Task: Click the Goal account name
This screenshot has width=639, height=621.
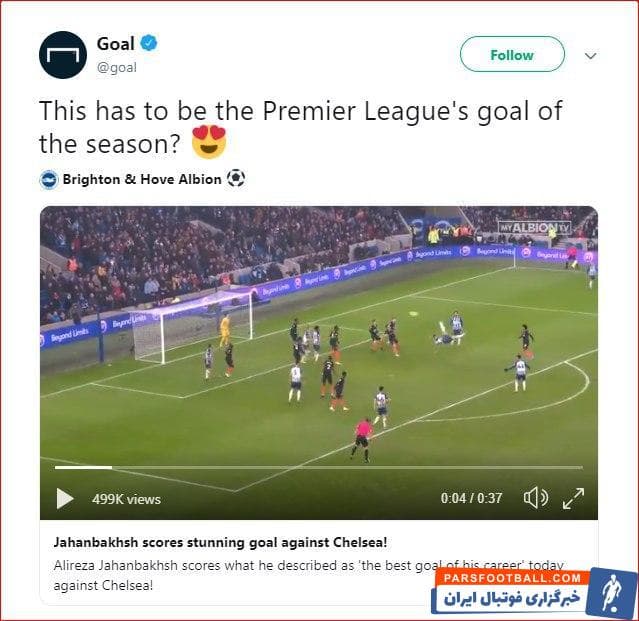Action: point(116,44)
